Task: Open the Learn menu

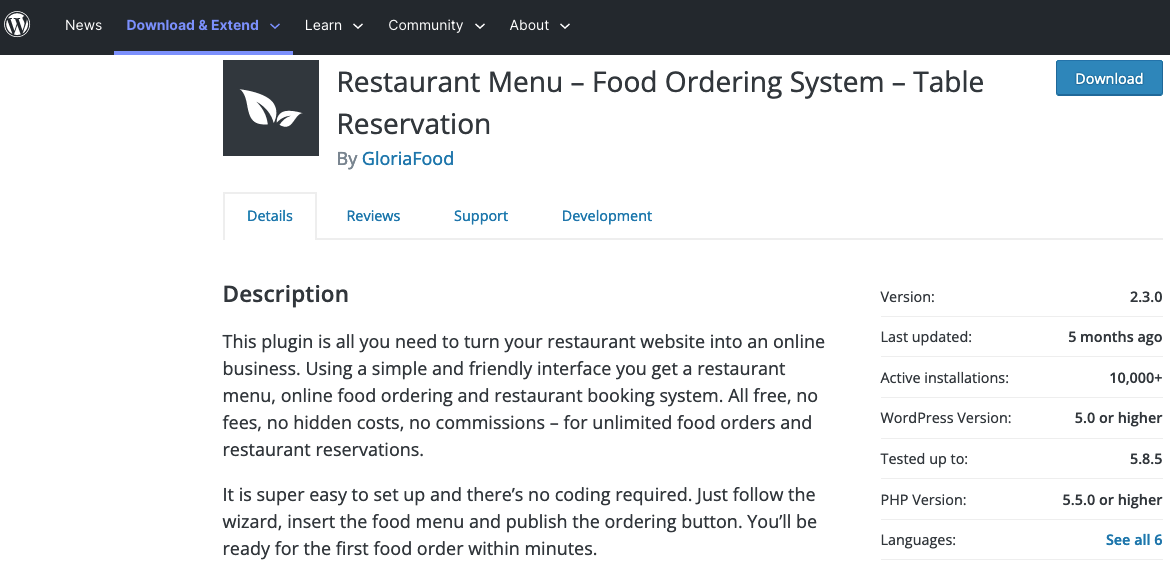Action: 323,25
